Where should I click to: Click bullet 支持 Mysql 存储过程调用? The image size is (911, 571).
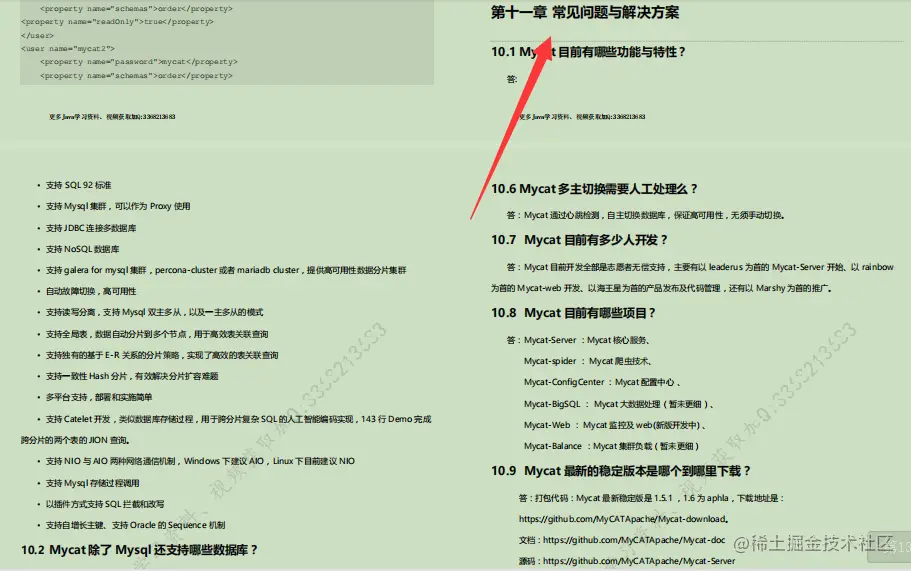tap(92, 483)
